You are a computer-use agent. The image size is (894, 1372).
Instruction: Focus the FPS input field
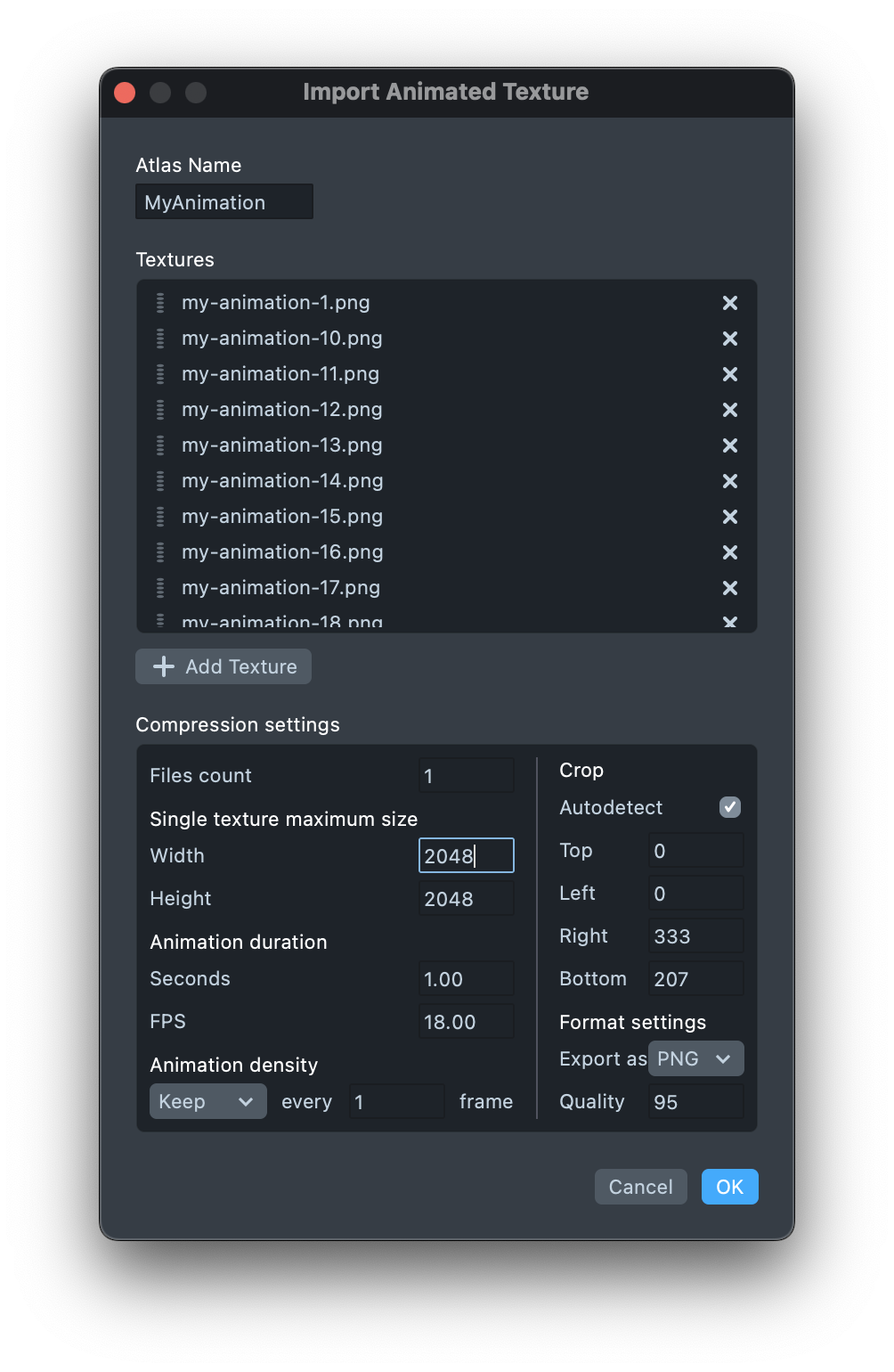[x=466, y=1022]
